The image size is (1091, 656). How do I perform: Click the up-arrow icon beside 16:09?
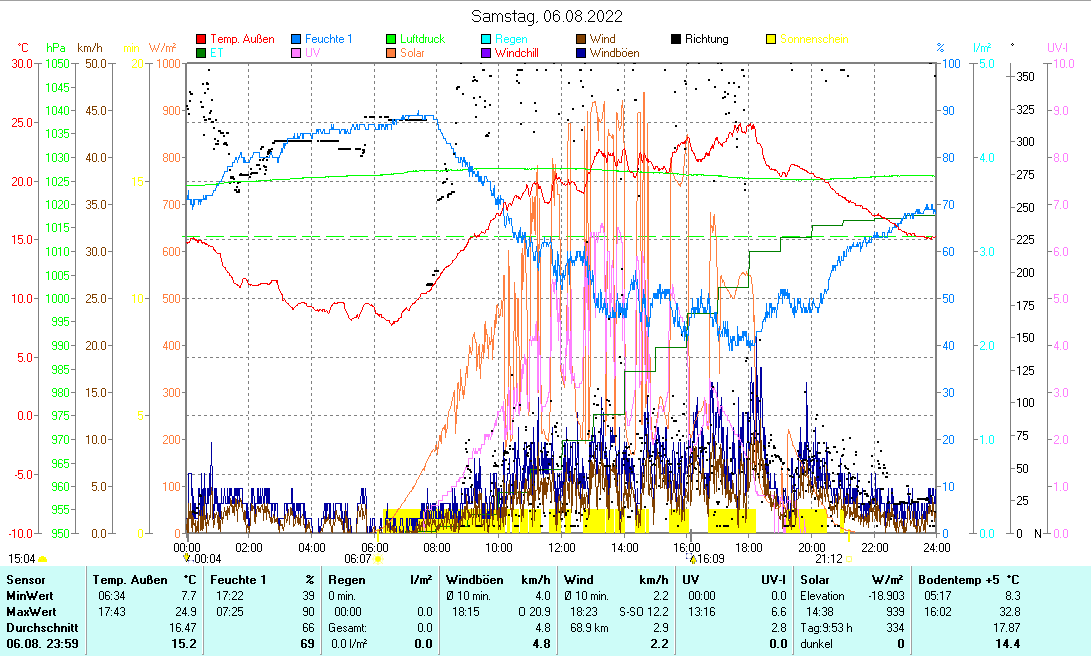pos(693,559)
